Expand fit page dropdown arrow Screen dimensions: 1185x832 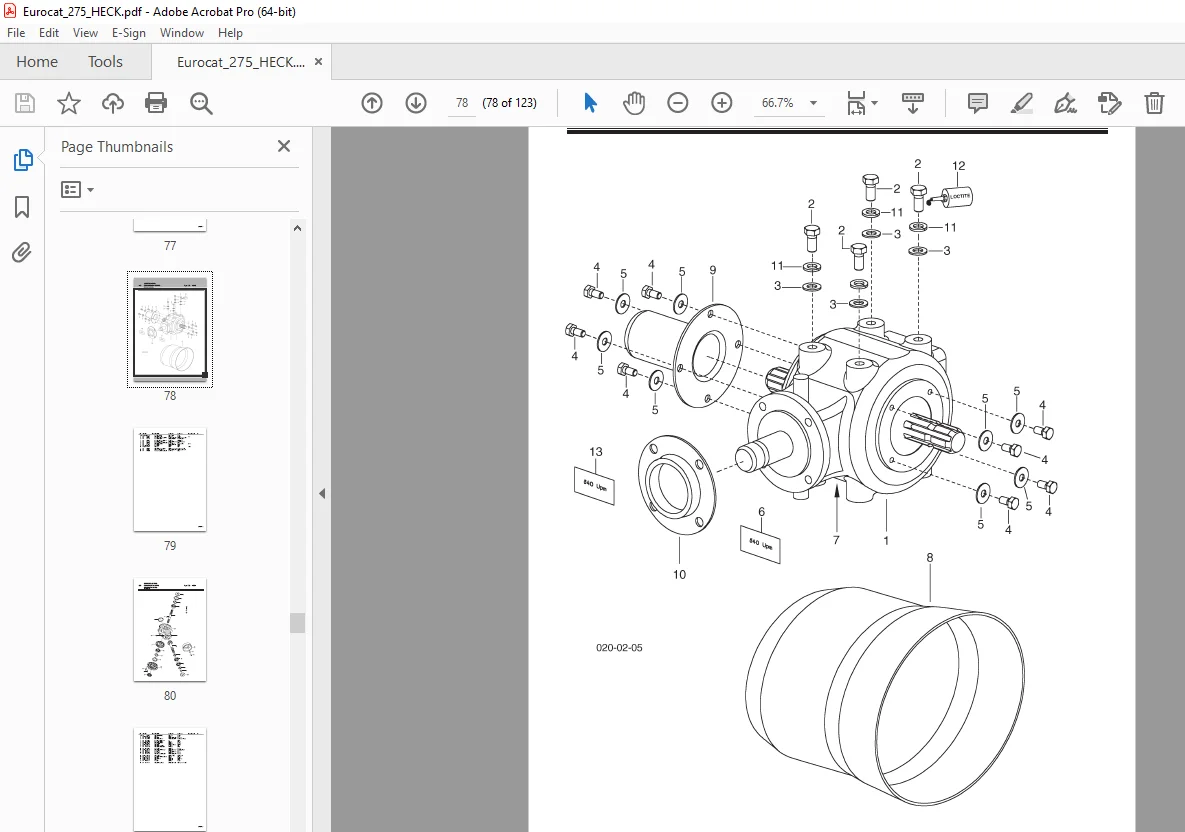pos(874,103)
